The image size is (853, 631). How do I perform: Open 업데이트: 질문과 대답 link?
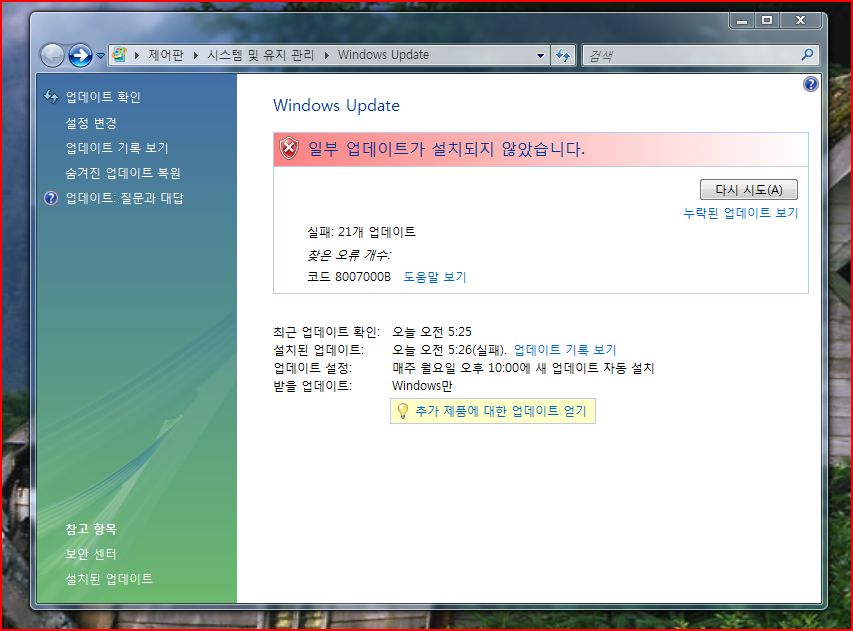[x=125, y=198]
